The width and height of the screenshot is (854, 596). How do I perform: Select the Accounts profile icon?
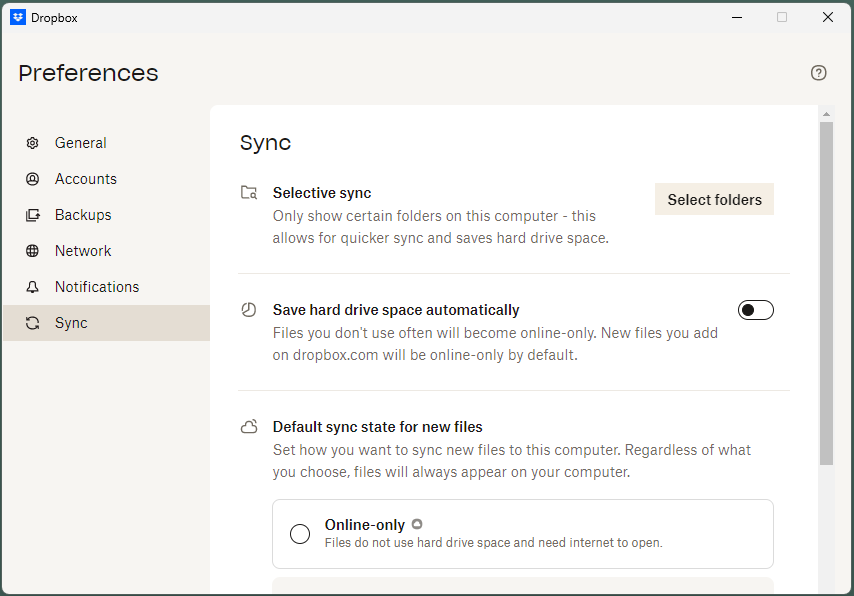point(33,179)
